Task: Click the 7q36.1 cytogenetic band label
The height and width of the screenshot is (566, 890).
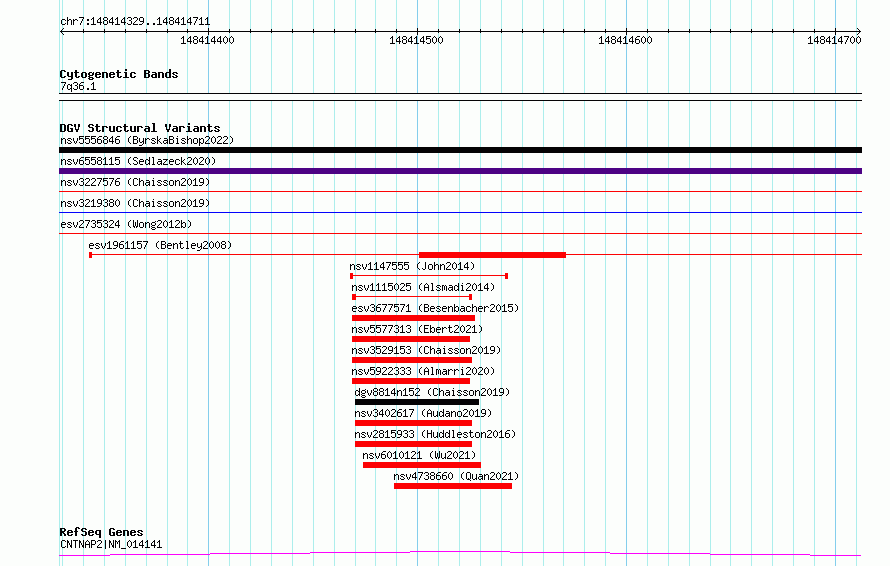Action: (x=78, y=87)
